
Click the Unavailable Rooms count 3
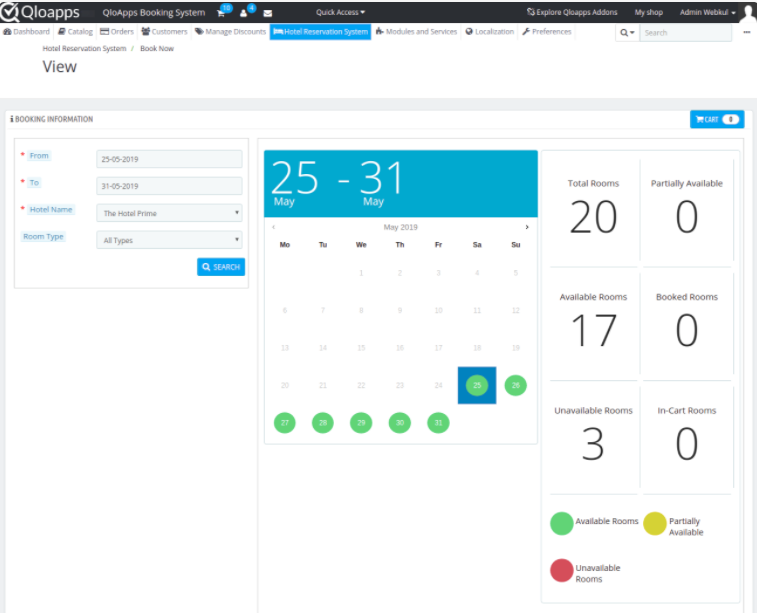tap(593, 444)
